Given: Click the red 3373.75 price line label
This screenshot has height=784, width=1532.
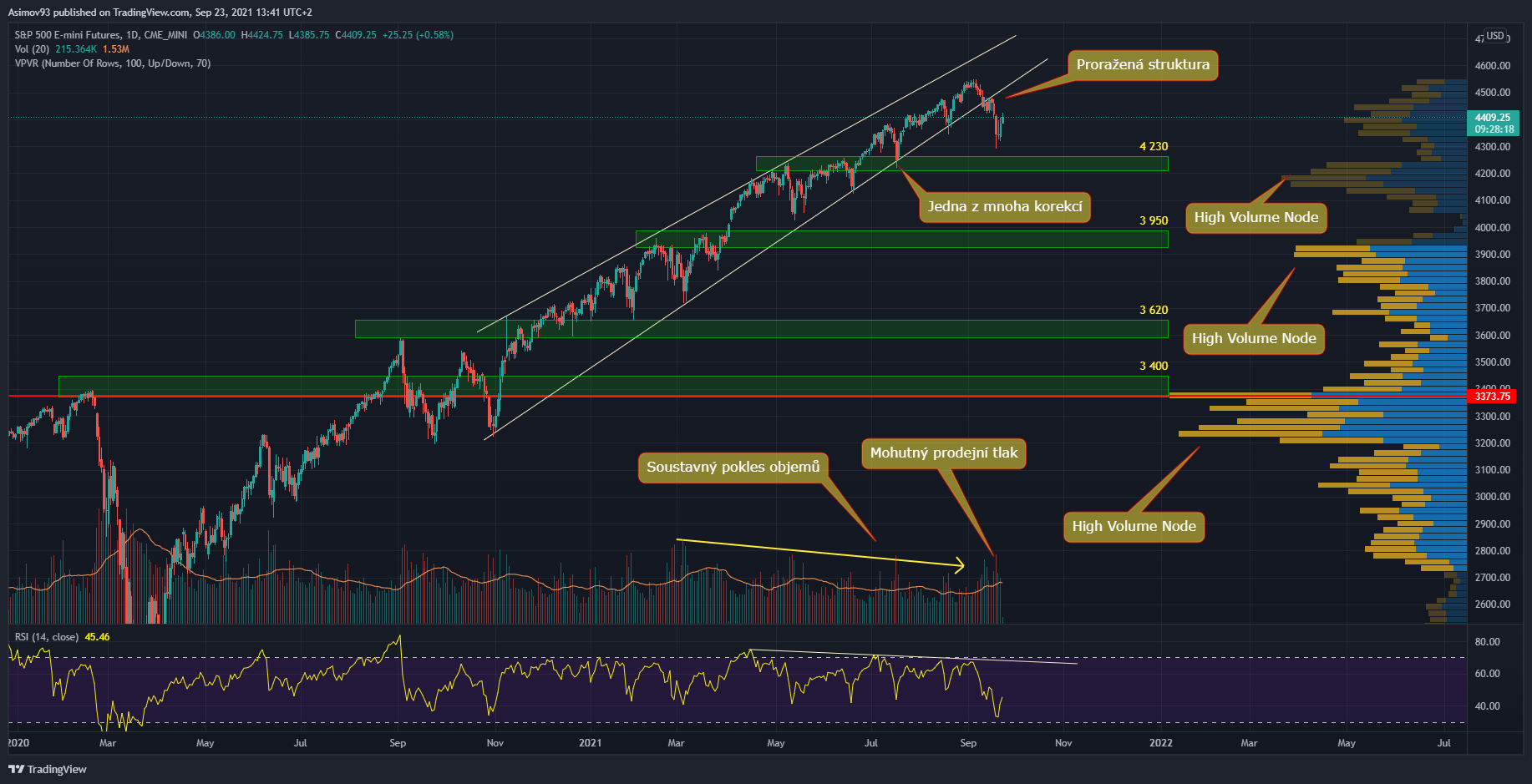Looking at the screenshot, I should (x=1492, y=397).
